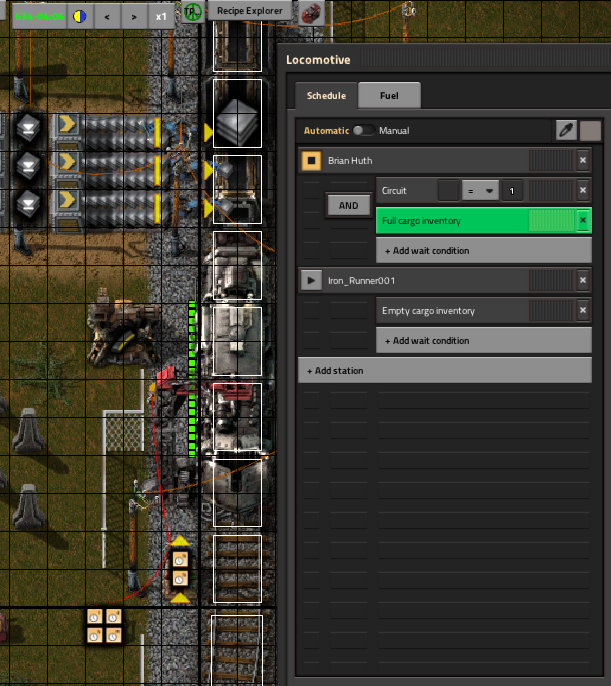This screenshot has width=611, height=686.
Task: Add wait condition under Brian Huth
Action: (484, 251)
